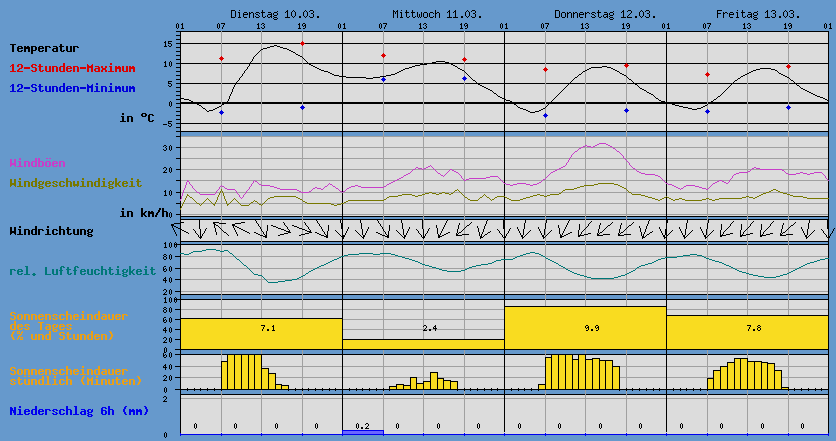Screen dimensions: 836x441
Task: Click the red maximum marker on Friday at 19h
Action: 788,66
